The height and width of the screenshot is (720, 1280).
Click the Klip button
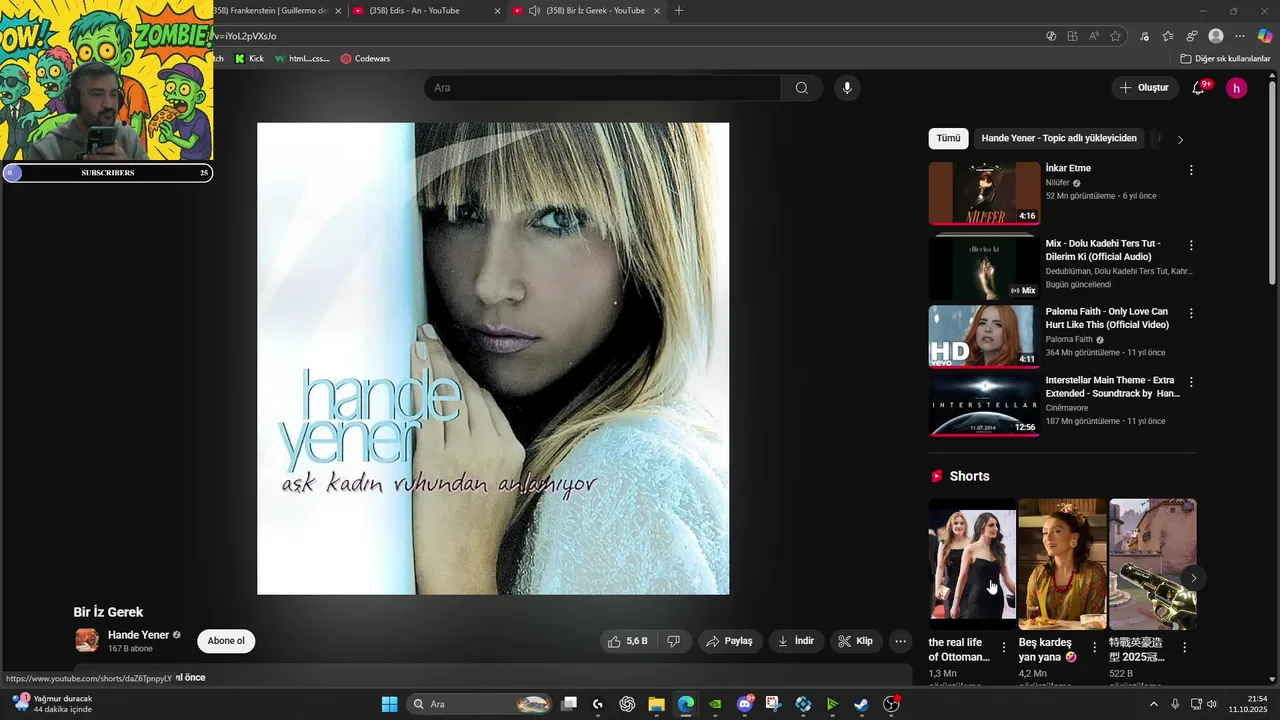(855, 641)
